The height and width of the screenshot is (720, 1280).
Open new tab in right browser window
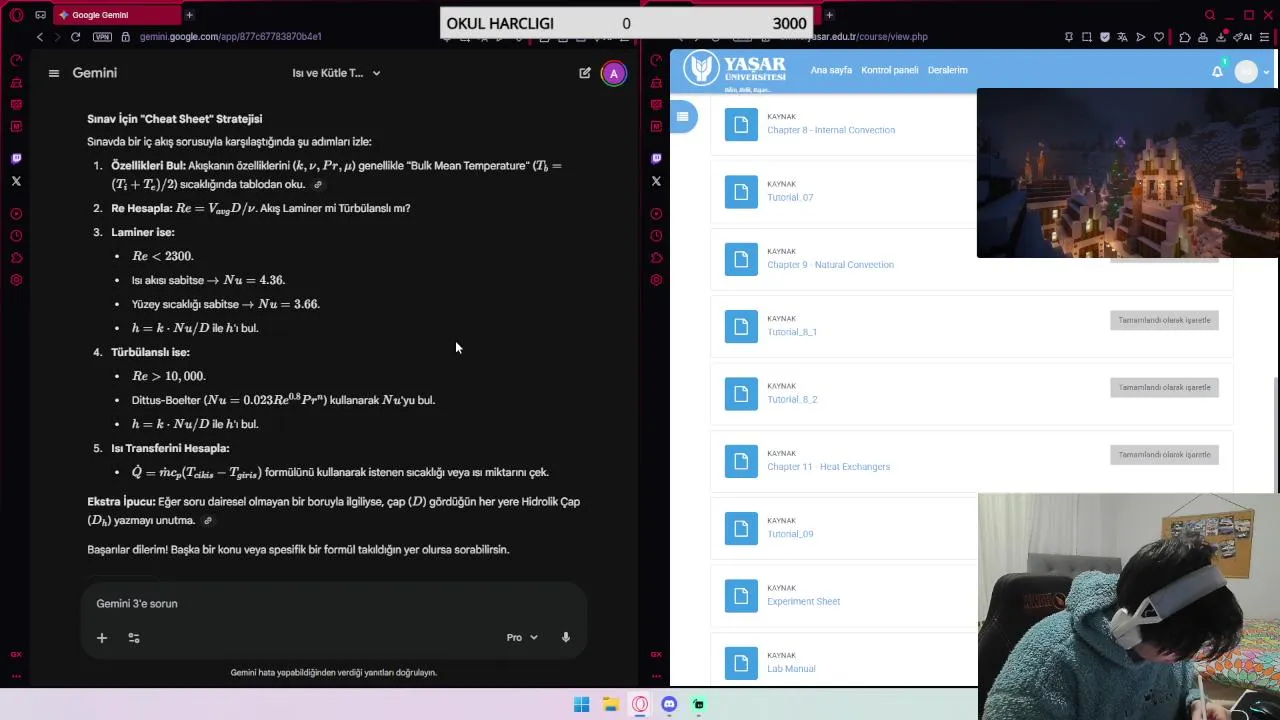click(x=829, y=15)
